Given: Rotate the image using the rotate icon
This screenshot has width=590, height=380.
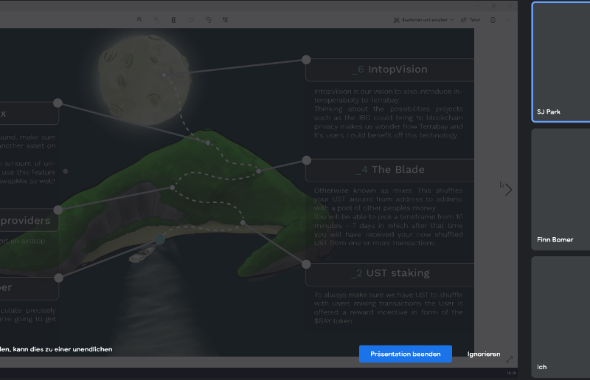Looking at the screenshot, I should [x=208, y=20].
